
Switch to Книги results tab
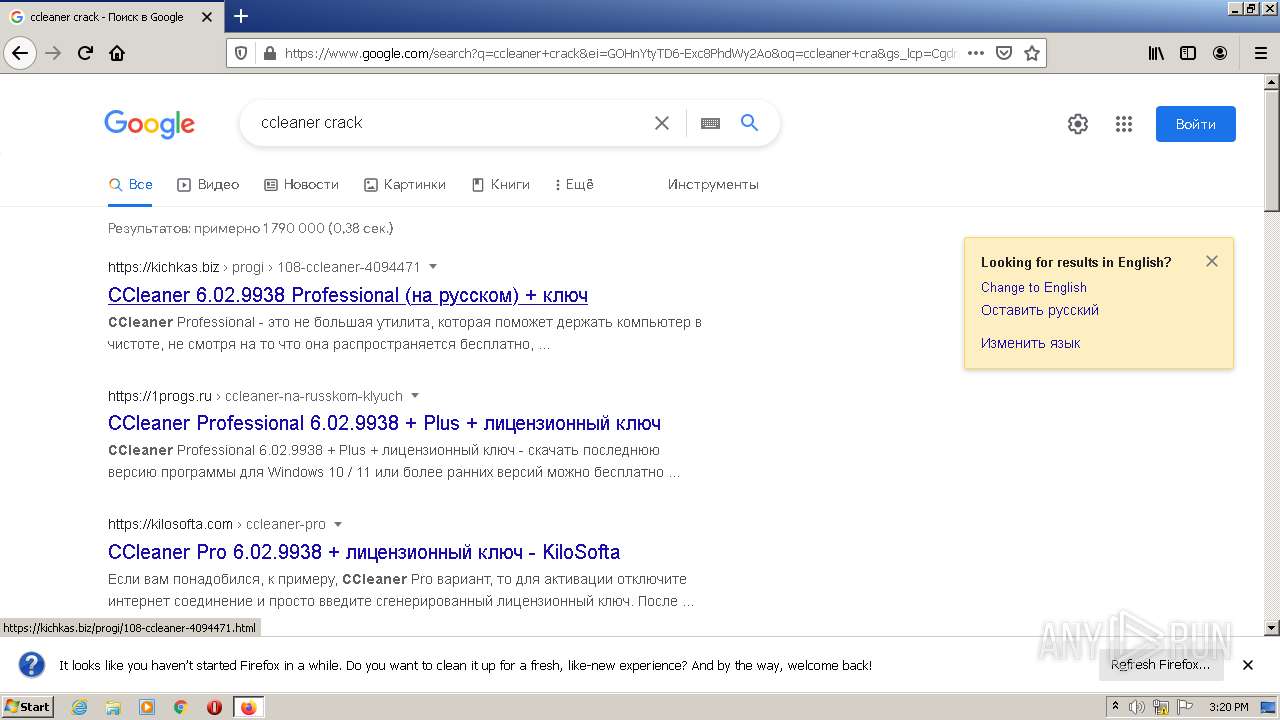pos(500,184)
